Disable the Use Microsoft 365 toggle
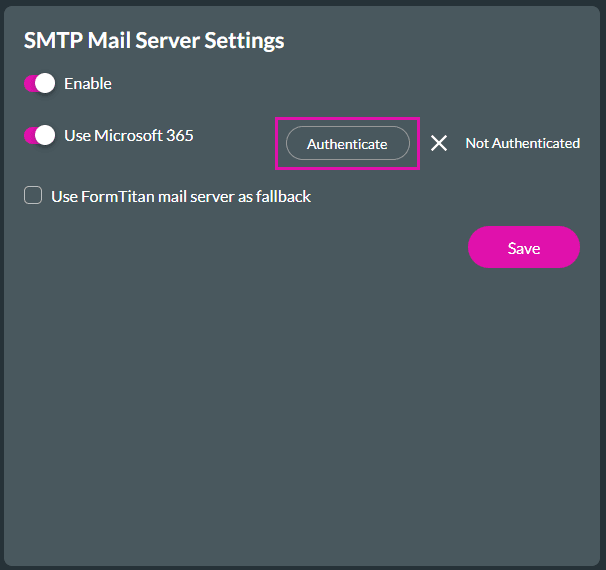Image resolution: width=606 pixels, height=570 pixels. 39,135
